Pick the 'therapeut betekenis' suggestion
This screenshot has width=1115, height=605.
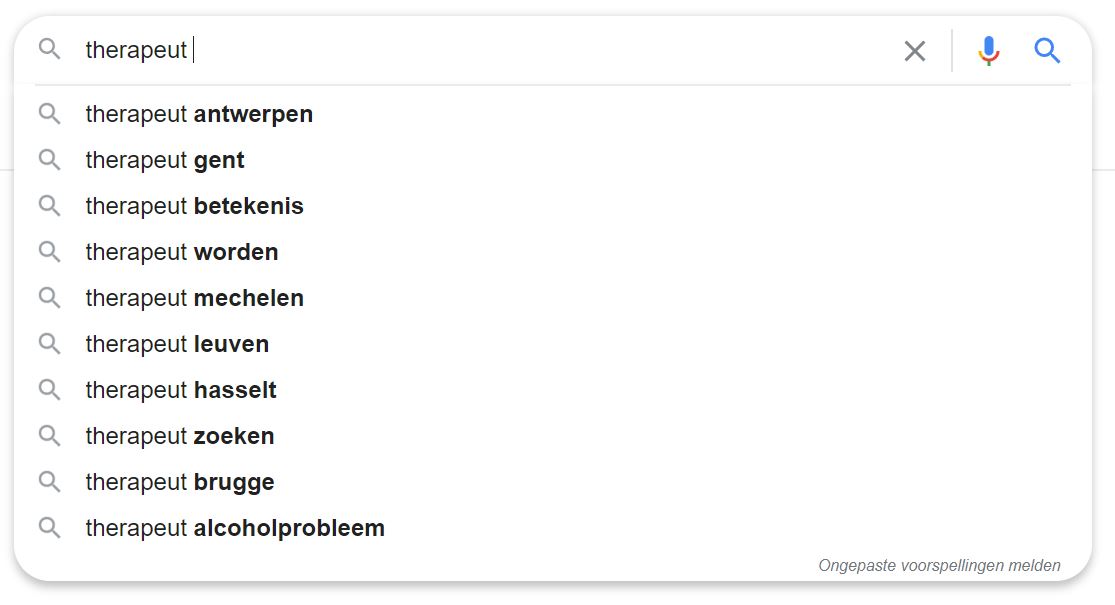click(x=194, y=206)
